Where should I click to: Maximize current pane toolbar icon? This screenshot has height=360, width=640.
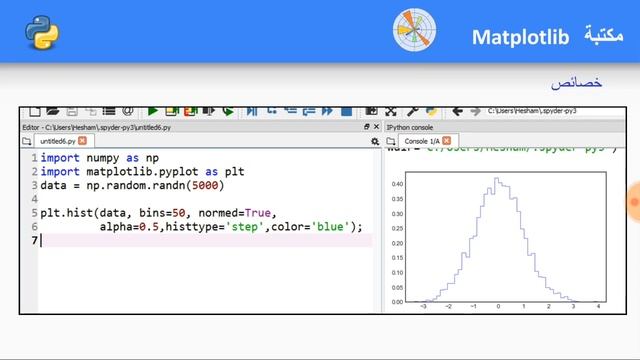pyautogui.click(x=371, y=111)
